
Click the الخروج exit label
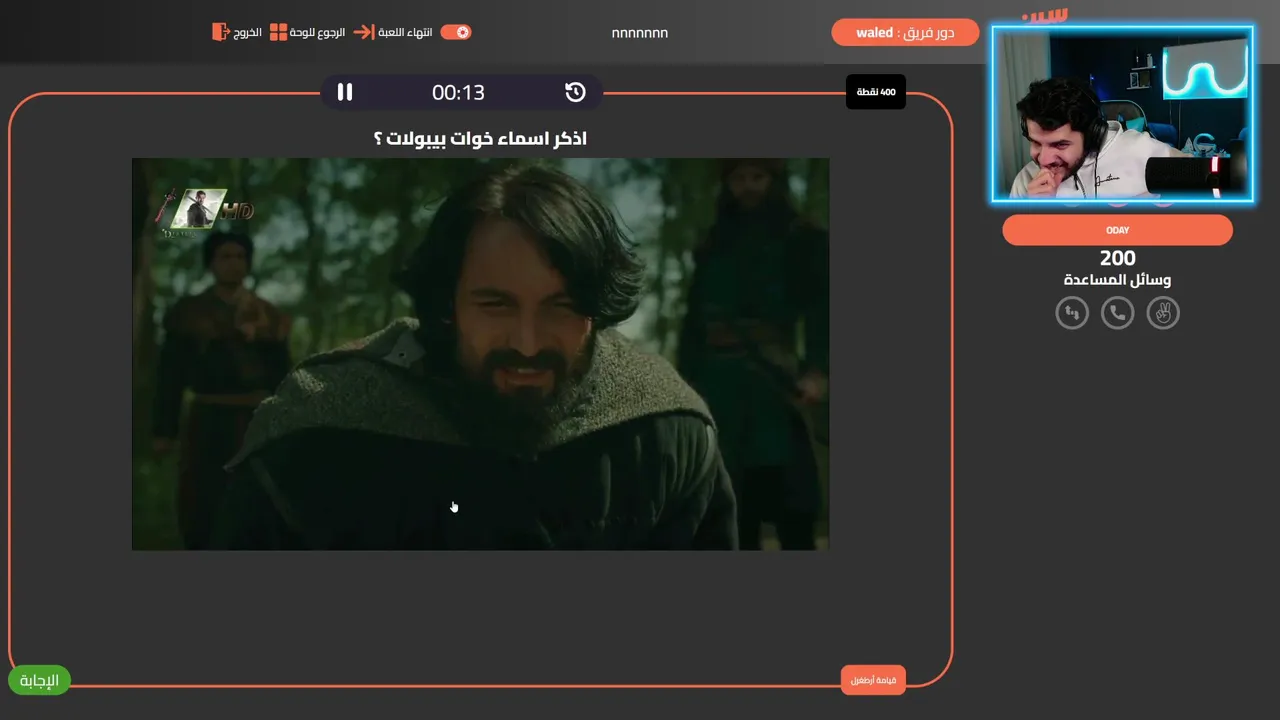pos(248,32)
